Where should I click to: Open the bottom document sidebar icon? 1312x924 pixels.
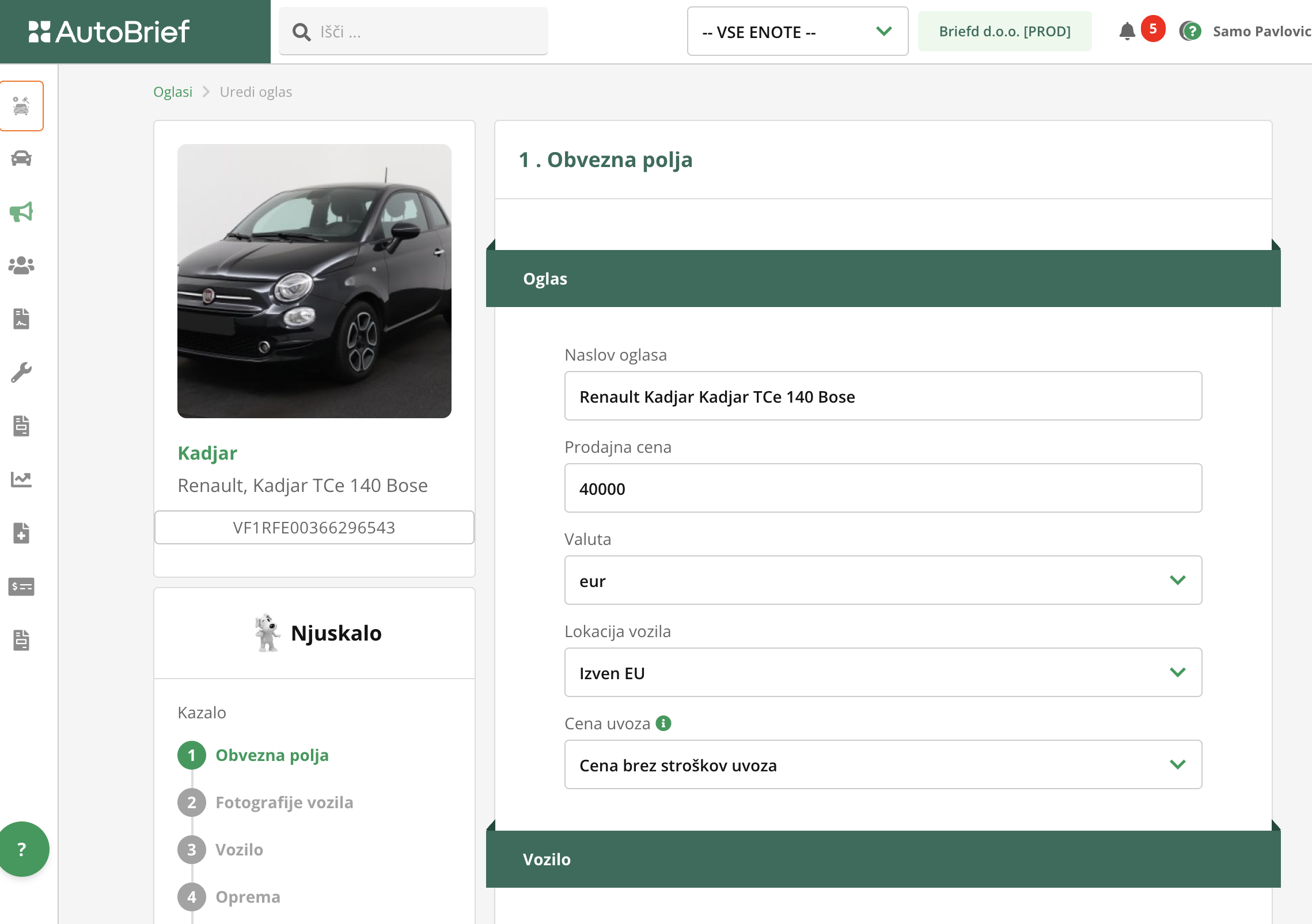(x=21, y=640)
